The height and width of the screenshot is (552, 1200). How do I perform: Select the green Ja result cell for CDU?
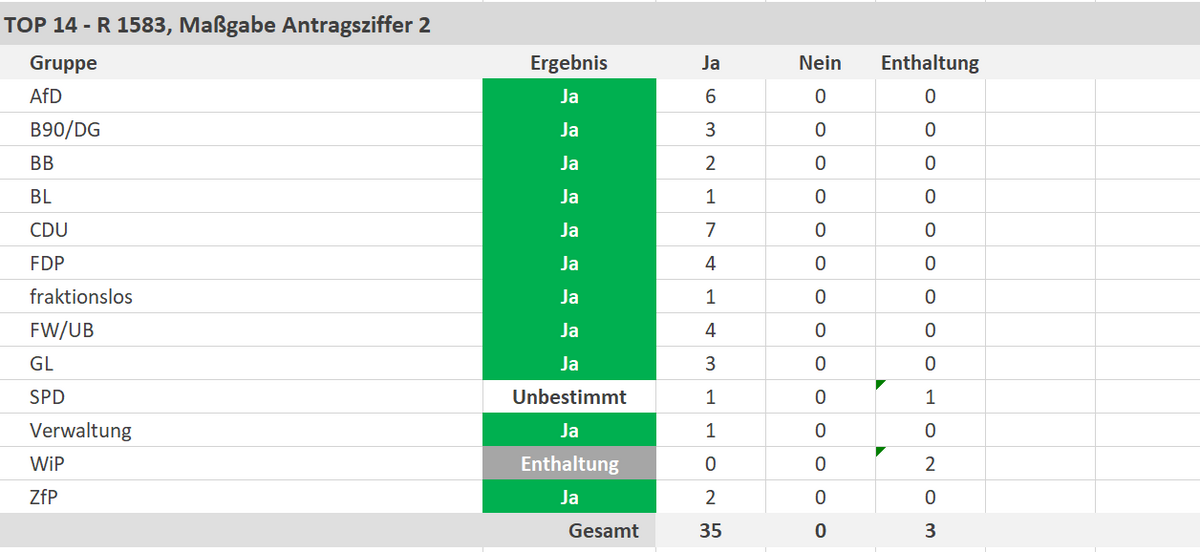coord(569,230)
